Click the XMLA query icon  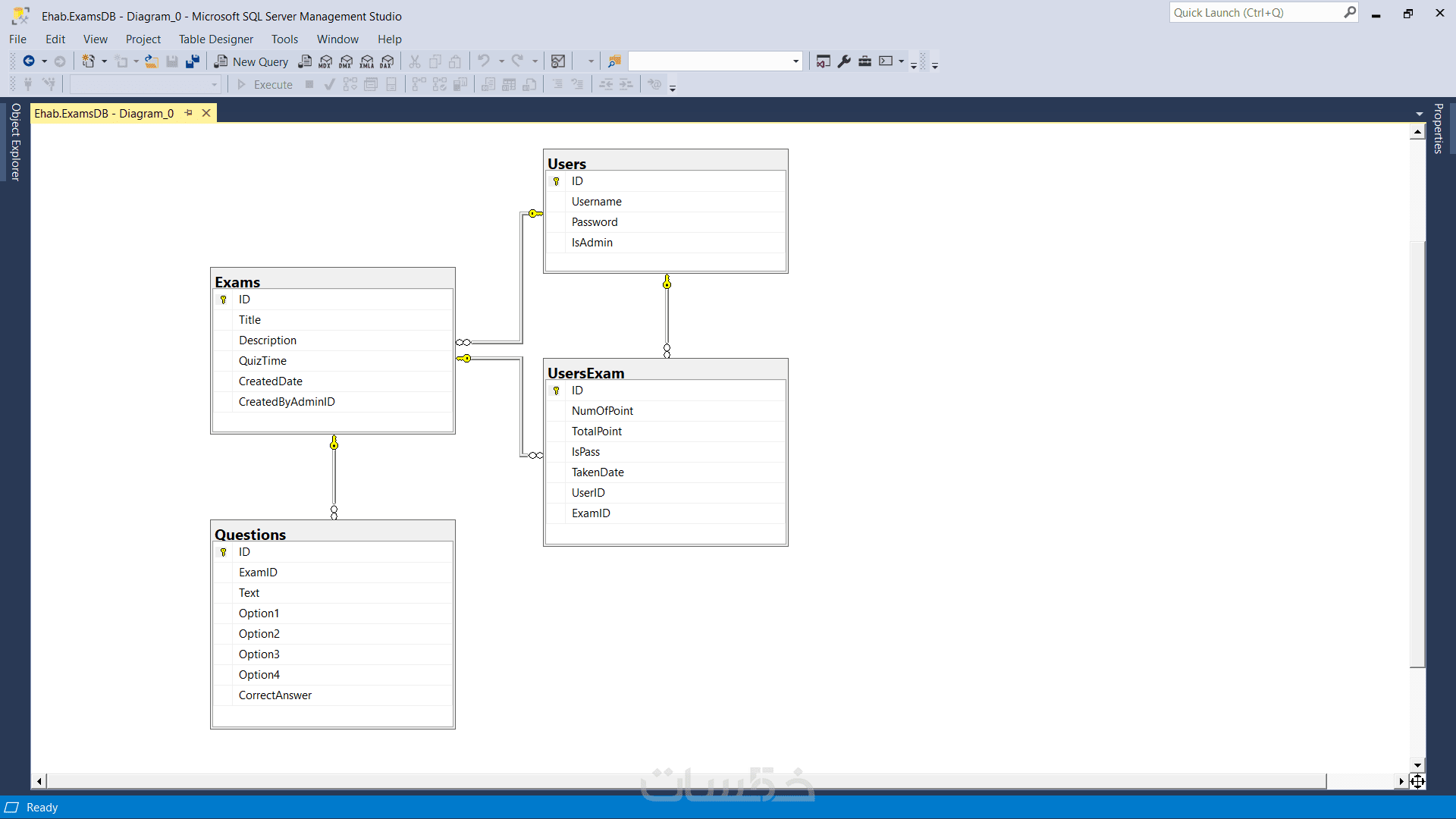coord(367,61)
